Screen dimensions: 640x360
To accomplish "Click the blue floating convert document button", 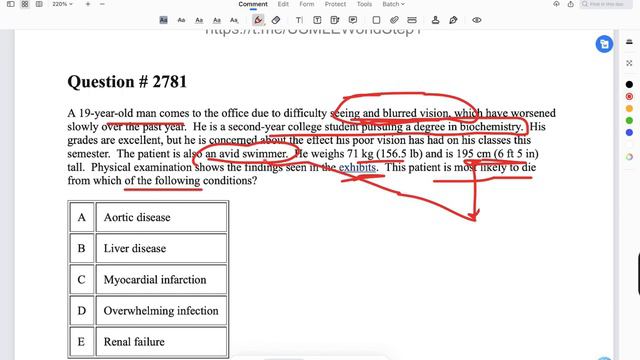I will (x=604, y=44).
